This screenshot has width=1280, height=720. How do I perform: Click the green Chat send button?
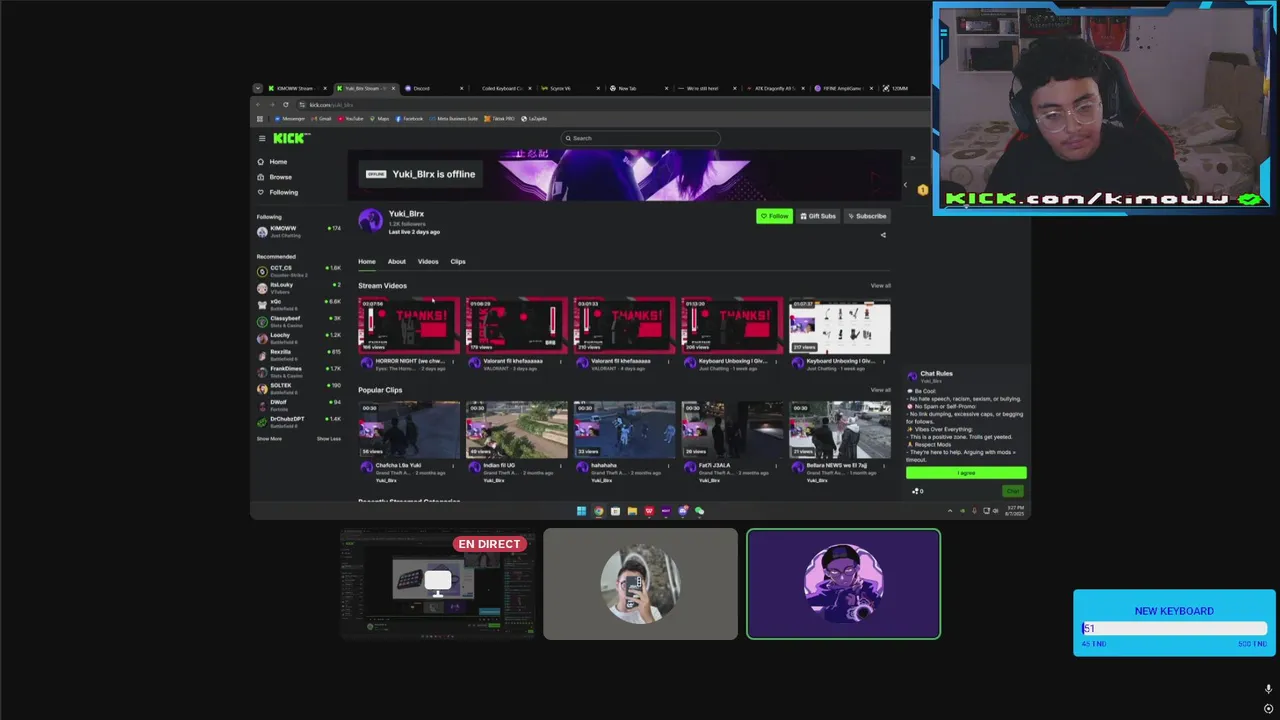tap(1013, 491)
